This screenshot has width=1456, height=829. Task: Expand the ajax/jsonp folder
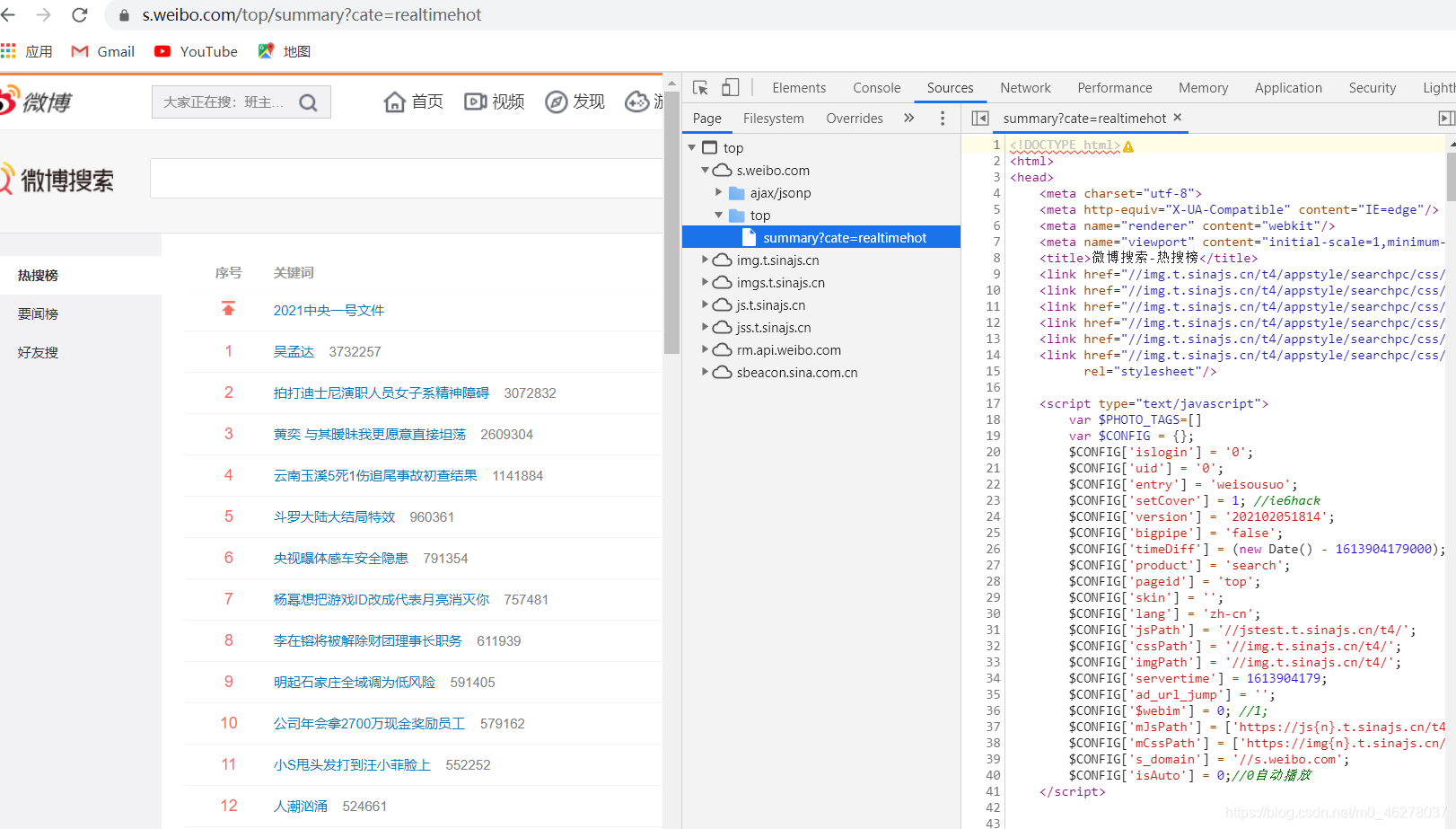[719, 192]
